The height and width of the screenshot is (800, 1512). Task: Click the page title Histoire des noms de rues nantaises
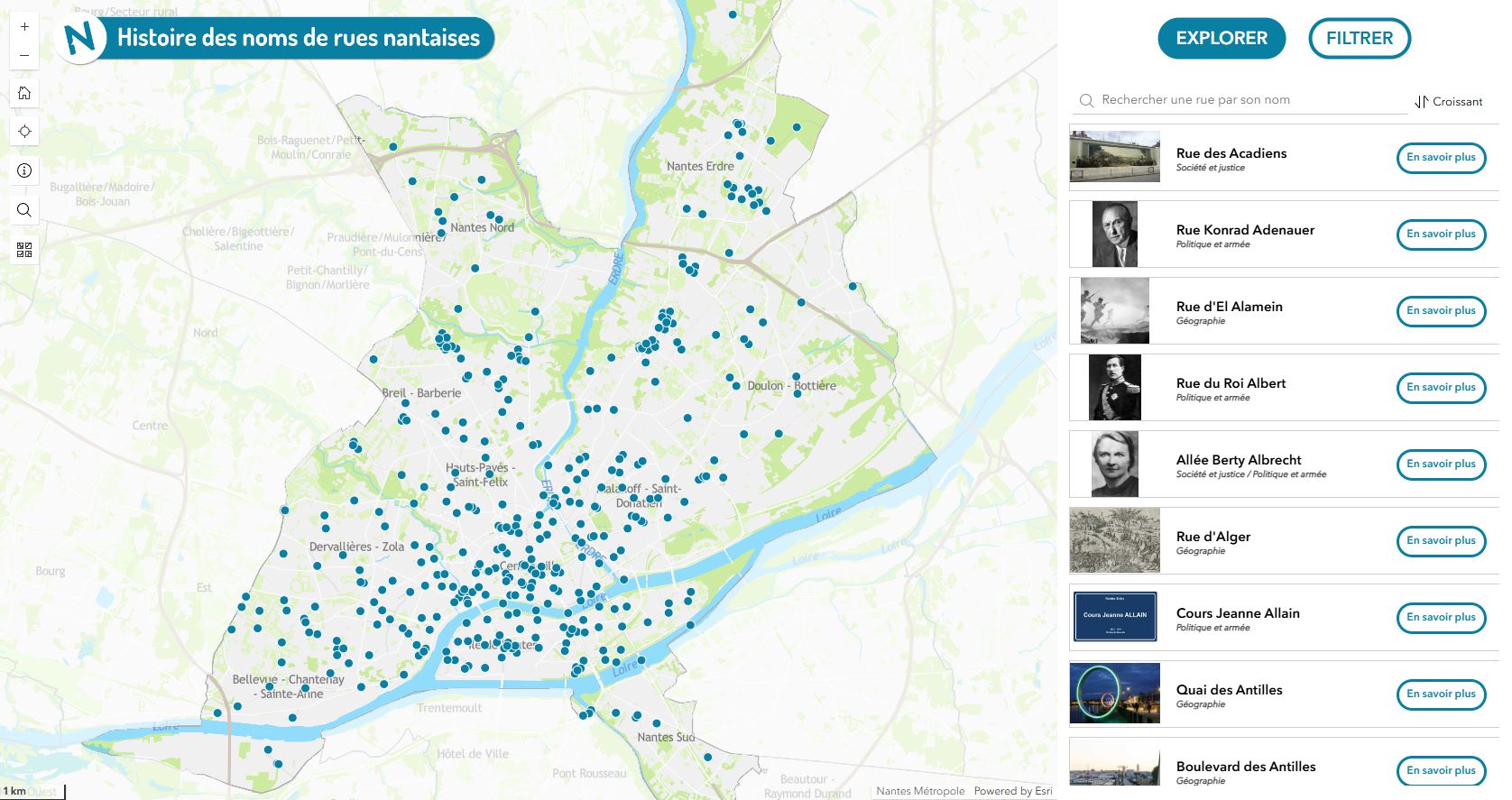pyautogui.click(x=299, y=38)
